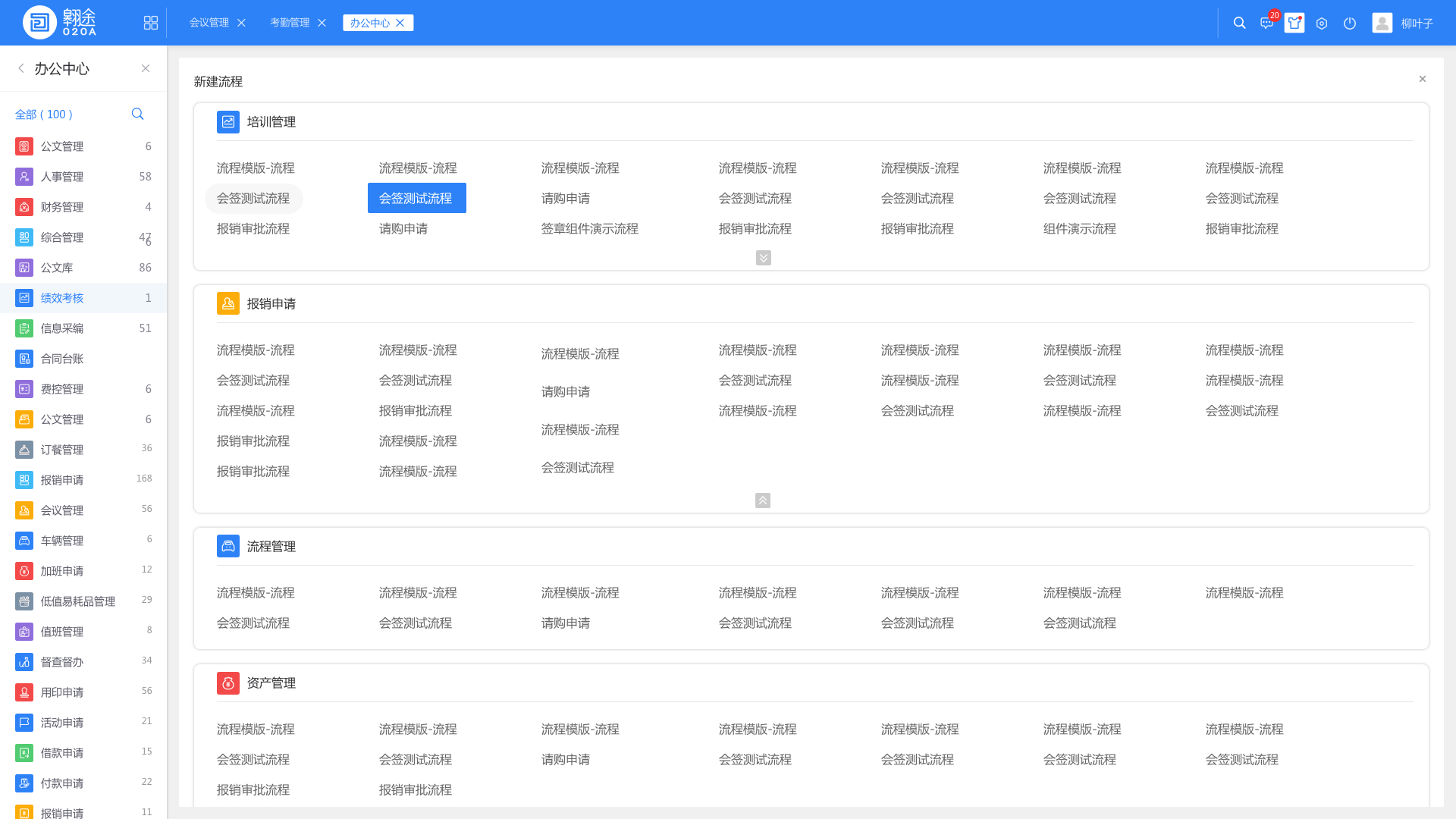Viewport: 1456px width, 819px height.
Task: Select the highlighted blue 会签测试流程 item
Action: (416, 198)
